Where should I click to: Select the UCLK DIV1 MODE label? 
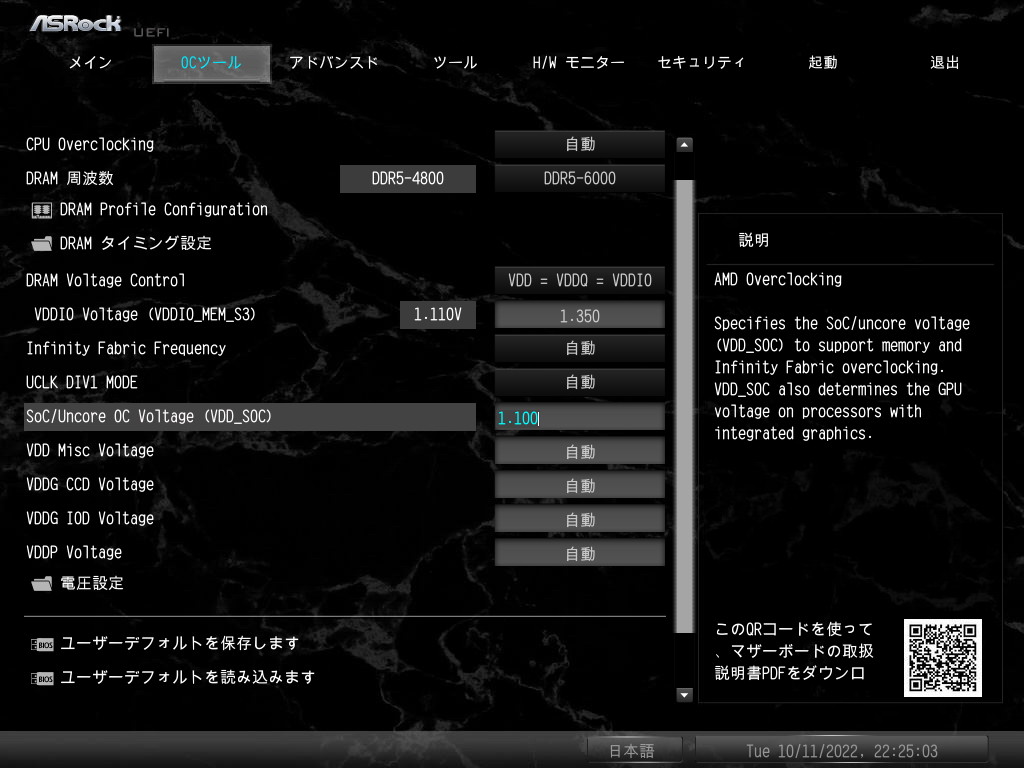coord(82,383)
